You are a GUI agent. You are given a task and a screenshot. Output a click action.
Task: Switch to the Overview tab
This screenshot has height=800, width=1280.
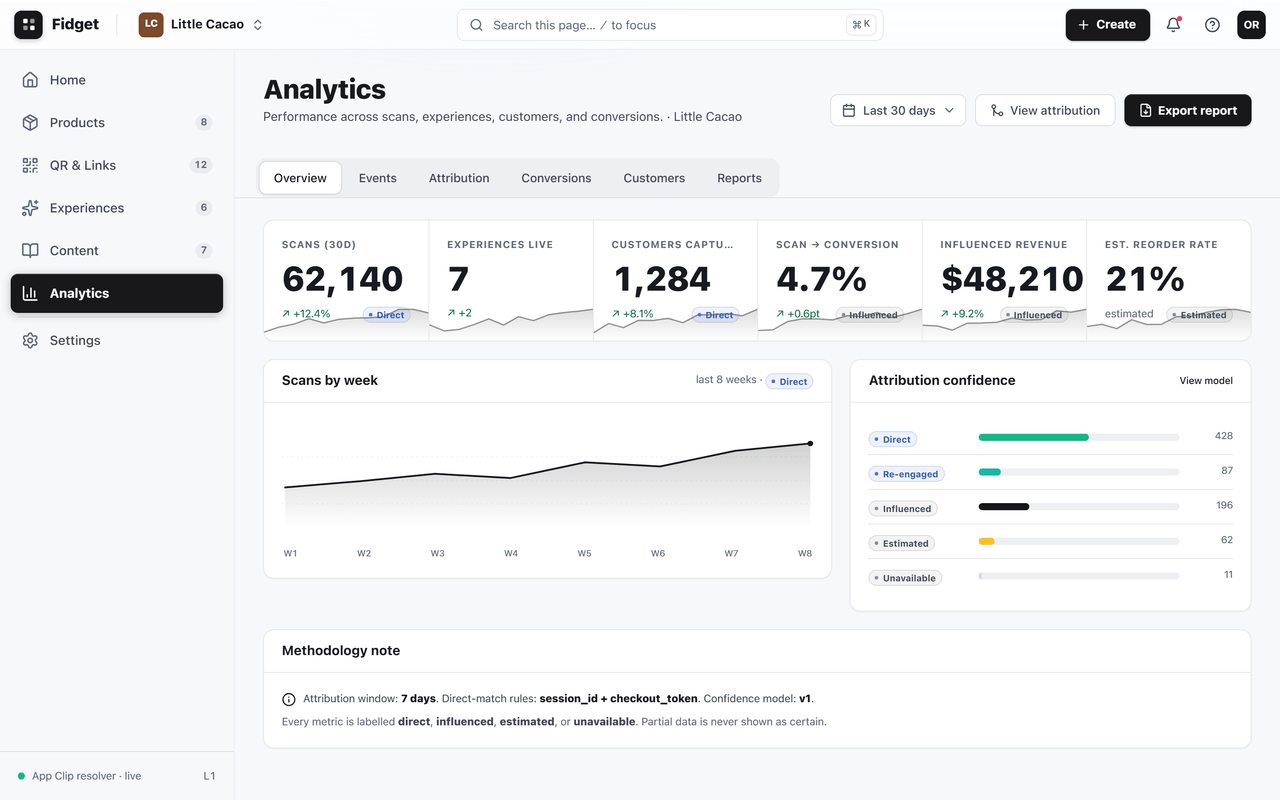[300, 178]
